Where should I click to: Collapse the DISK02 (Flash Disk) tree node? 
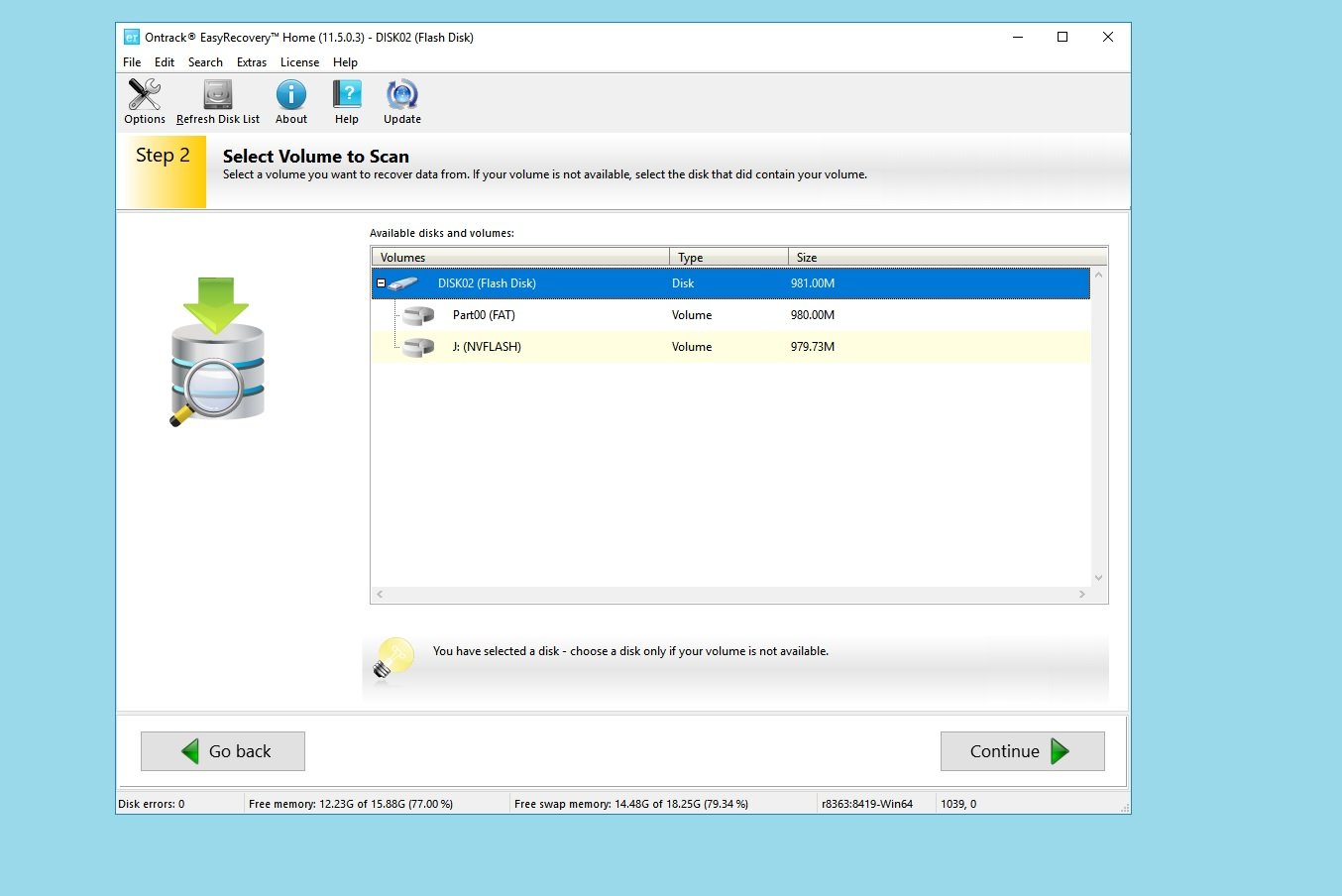[x=381, y=283]
